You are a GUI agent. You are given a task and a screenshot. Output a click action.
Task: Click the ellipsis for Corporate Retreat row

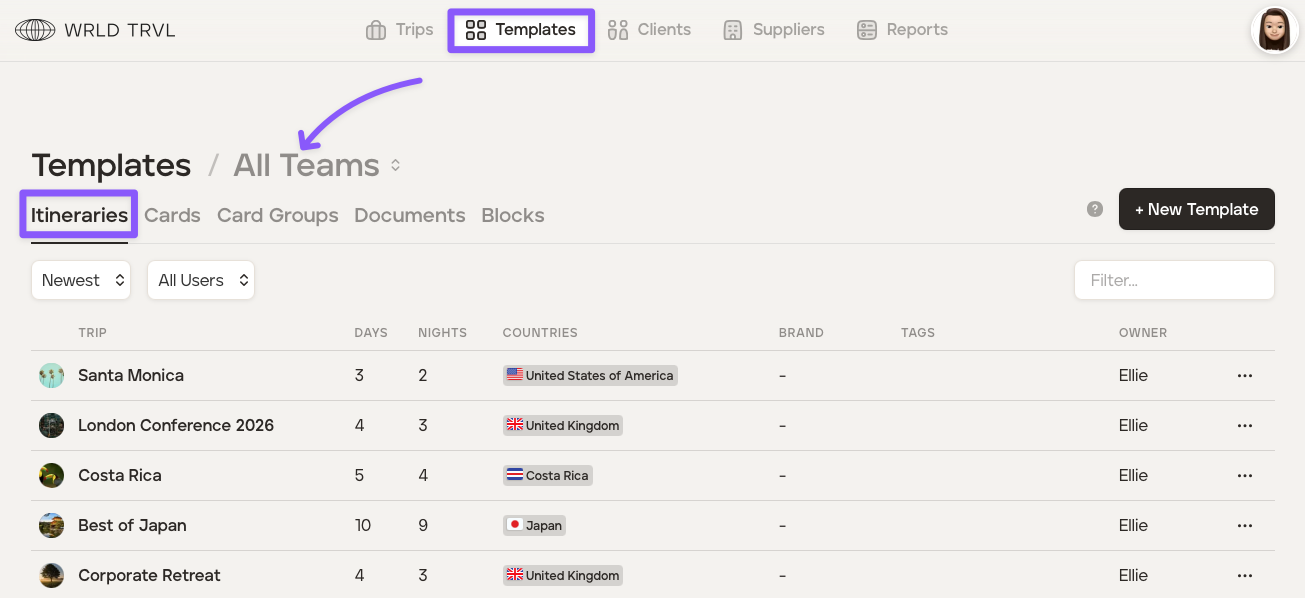(x=1245, y=576)
